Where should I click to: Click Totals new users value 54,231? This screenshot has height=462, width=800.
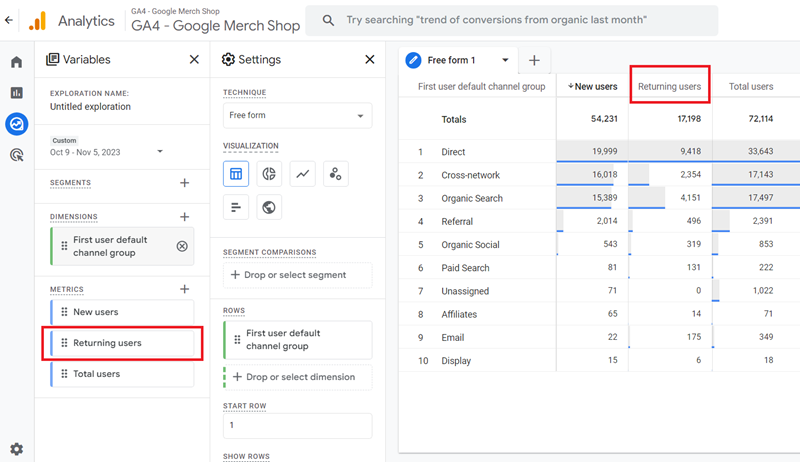[x=604, y=119]
